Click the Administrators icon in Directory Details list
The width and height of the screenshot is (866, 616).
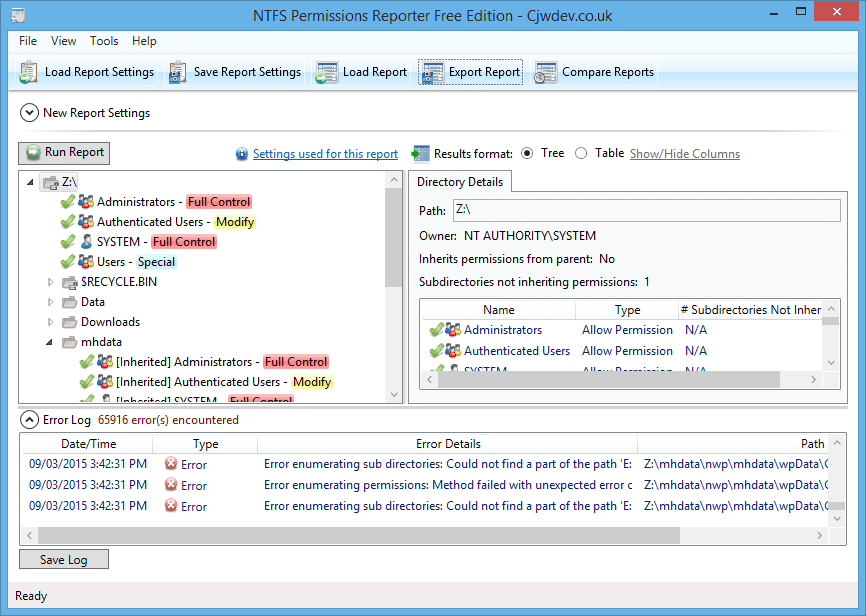pos(453,330)
